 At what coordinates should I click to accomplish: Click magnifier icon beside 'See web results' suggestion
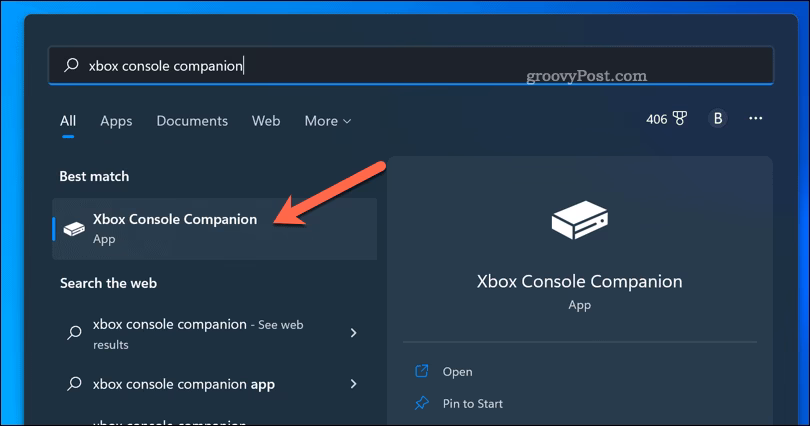click(74, 333)
